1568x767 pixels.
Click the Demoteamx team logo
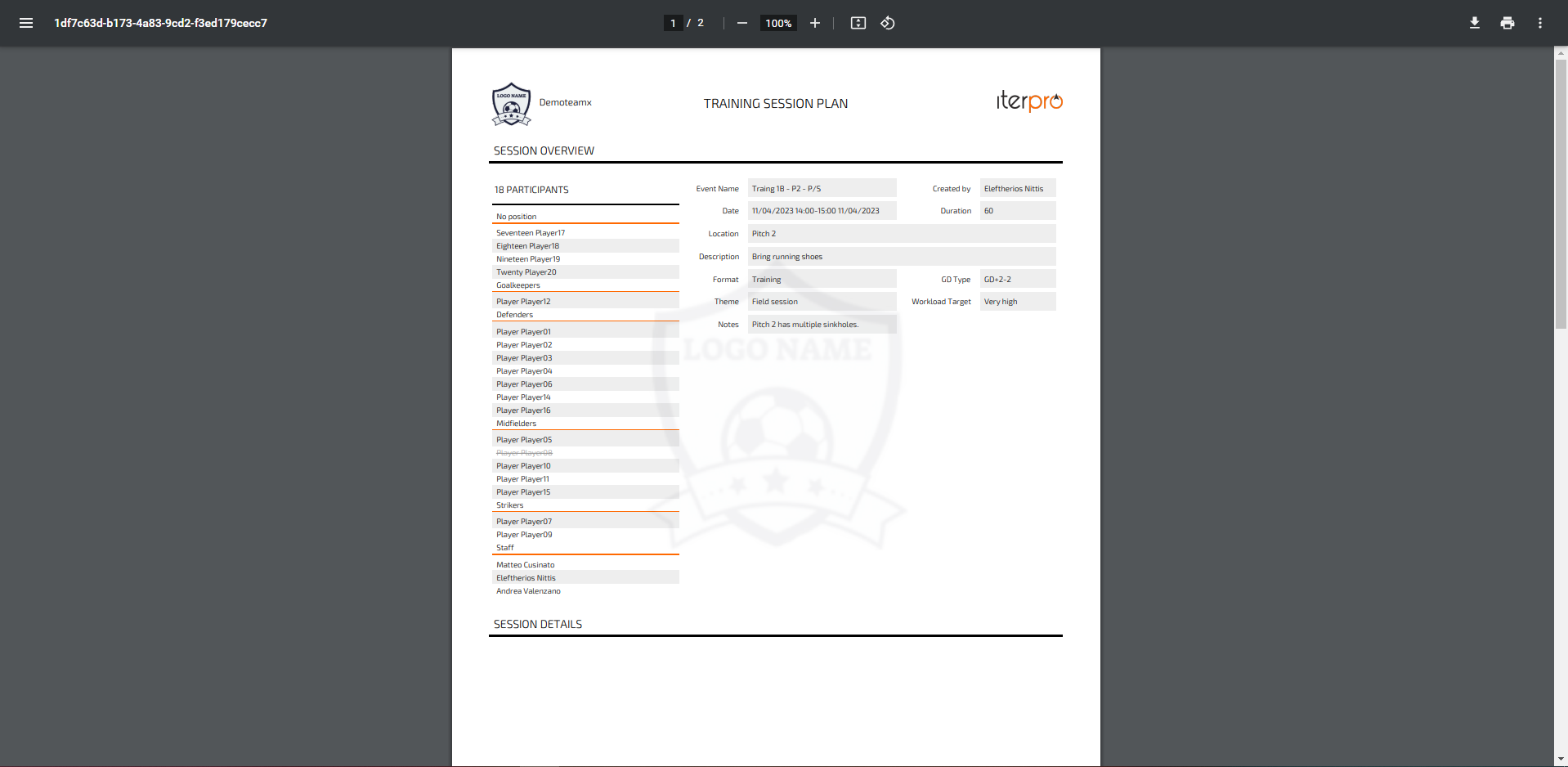pos(512,104)
